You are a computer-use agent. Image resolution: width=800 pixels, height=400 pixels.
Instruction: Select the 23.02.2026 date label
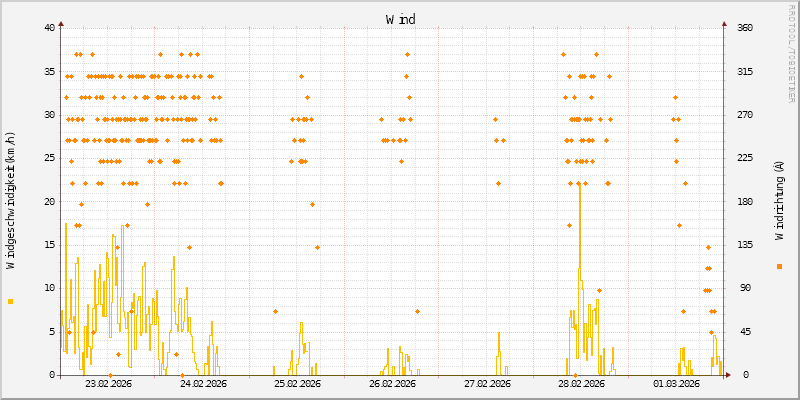pyautogui.click(x=108, y=383)
